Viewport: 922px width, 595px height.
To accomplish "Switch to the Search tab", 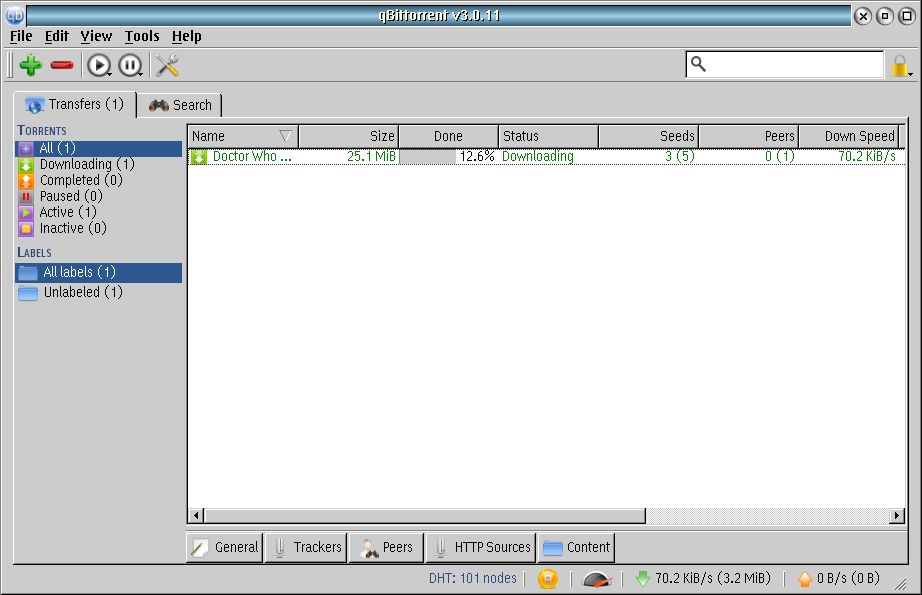I will coord(180,104).
